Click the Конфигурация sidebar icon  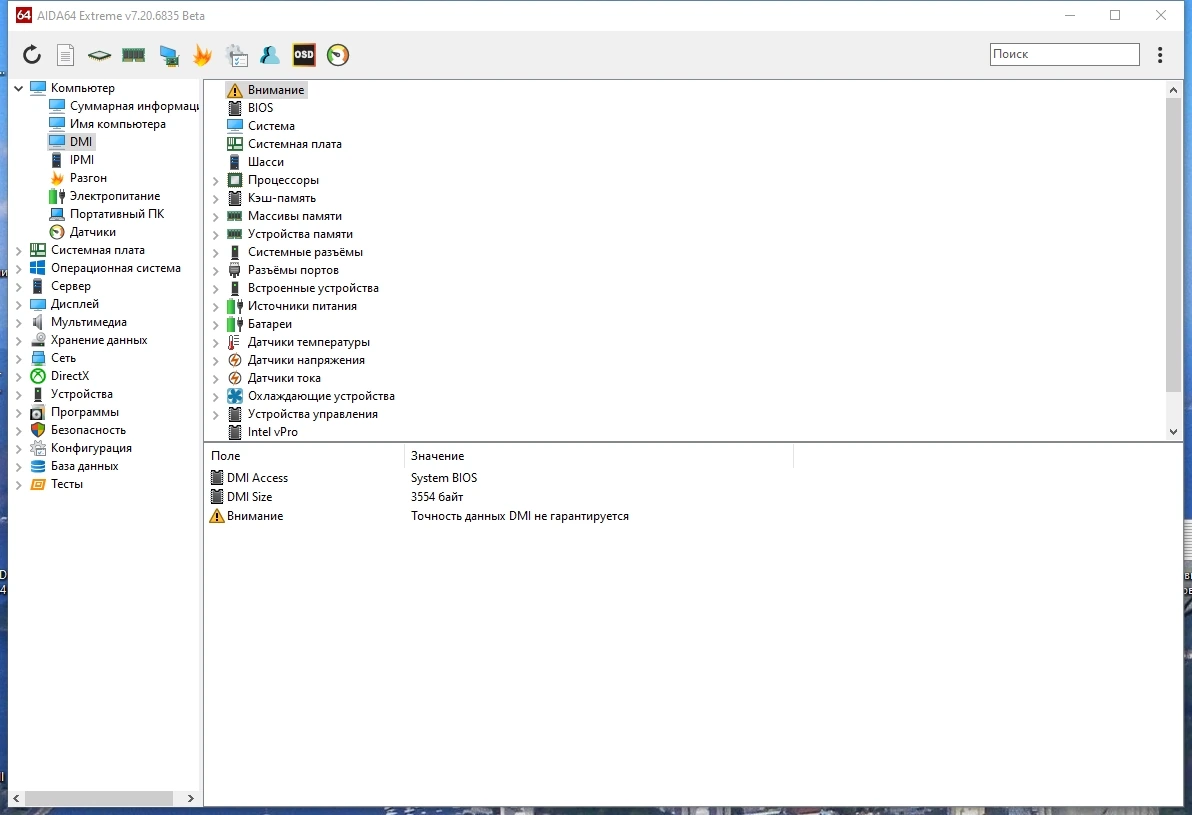click(38, 448)
